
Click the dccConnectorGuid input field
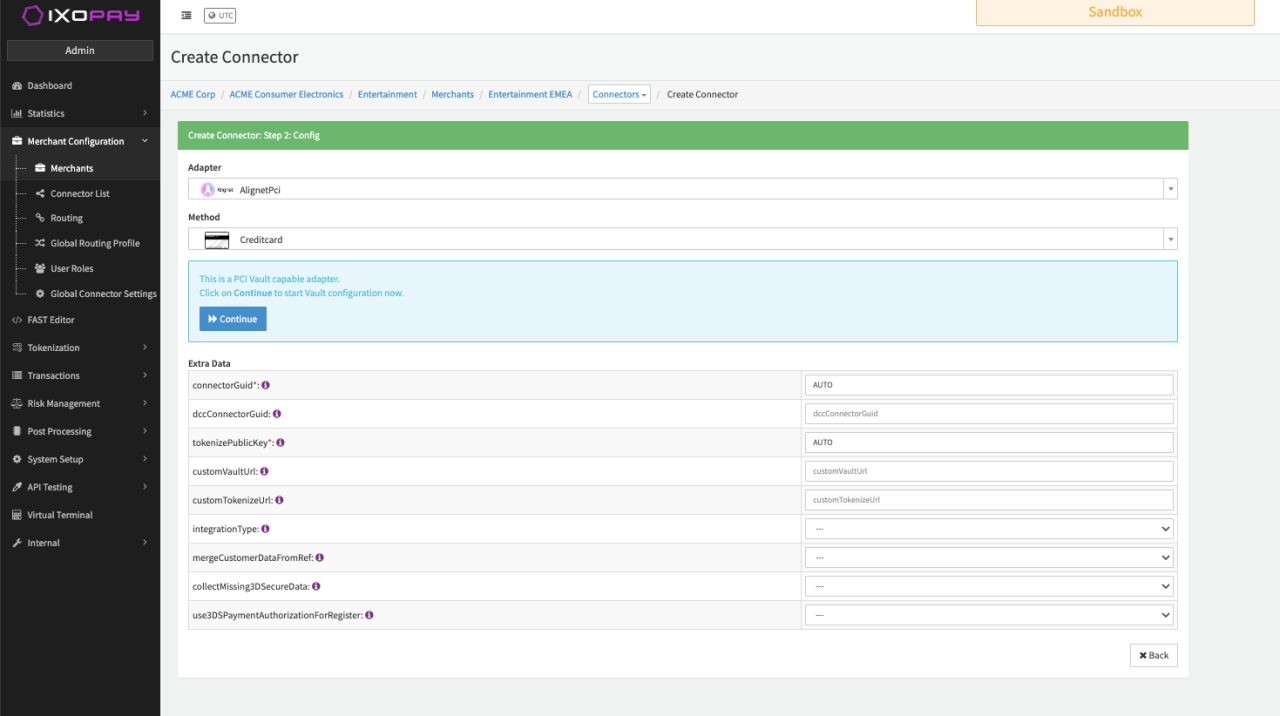click(x=988, y=413)
